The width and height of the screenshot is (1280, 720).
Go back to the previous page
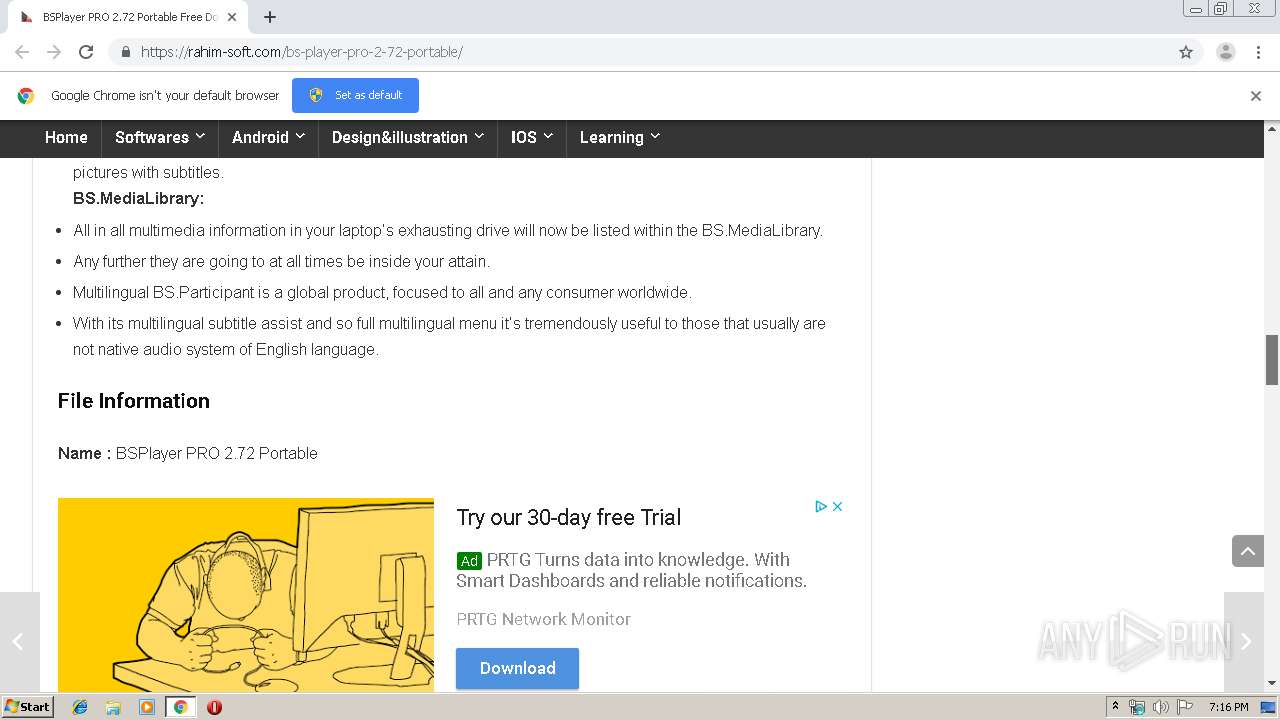pyautogui.click(x=22, y=52)
